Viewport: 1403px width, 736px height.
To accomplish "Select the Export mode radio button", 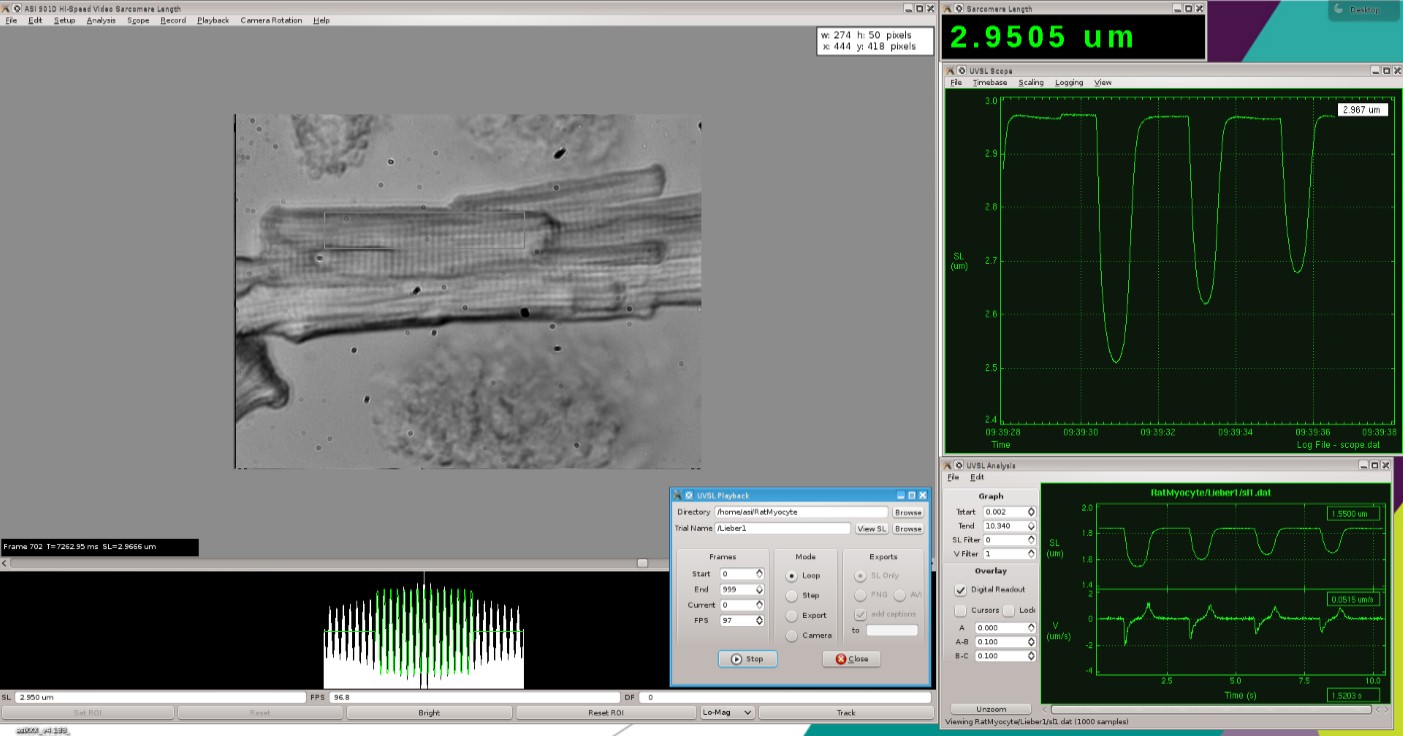I will tap(792, 615).
